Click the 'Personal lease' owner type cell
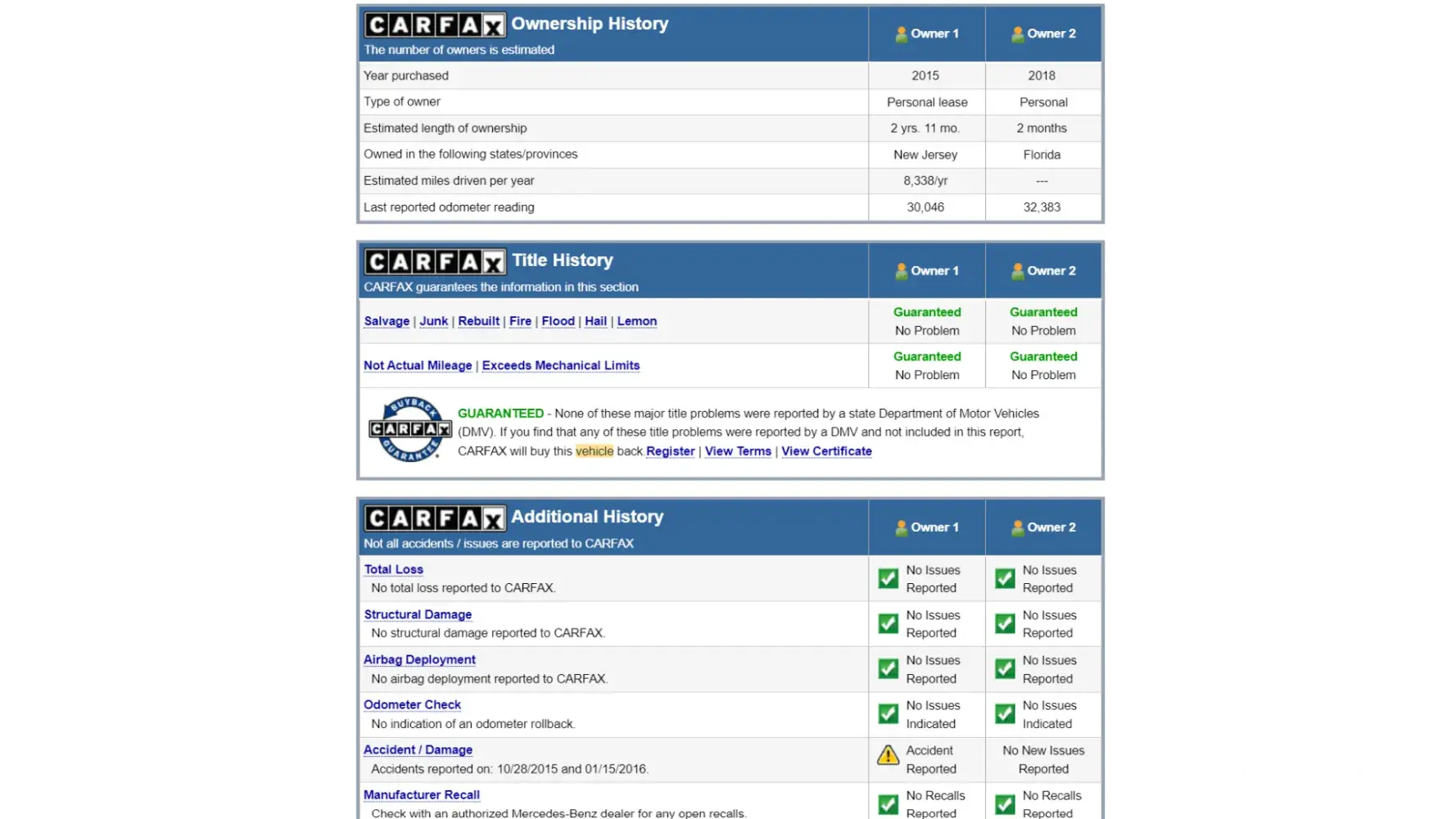 pos(927,102)
